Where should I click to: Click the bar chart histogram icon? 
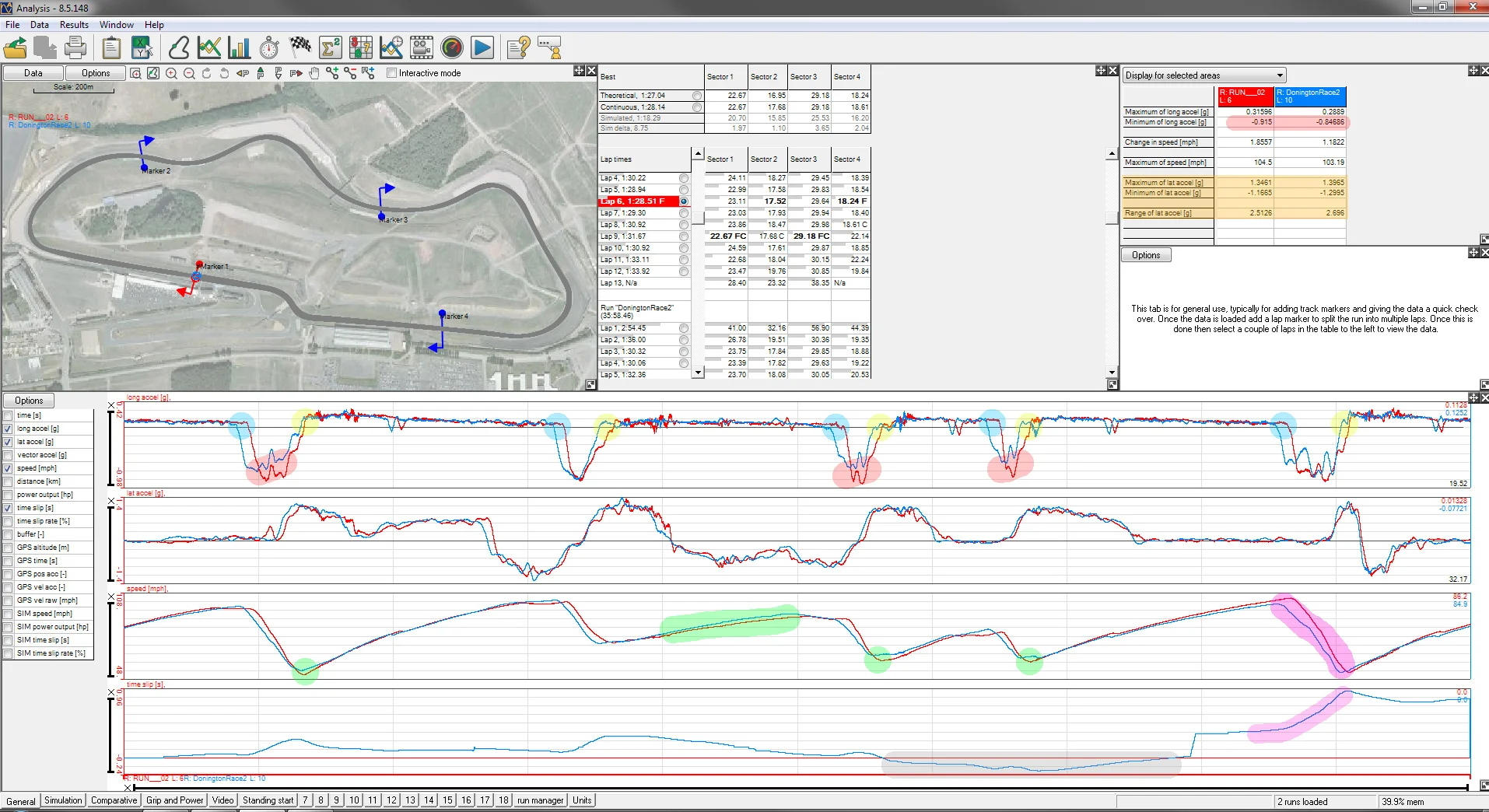pos(239,47)
